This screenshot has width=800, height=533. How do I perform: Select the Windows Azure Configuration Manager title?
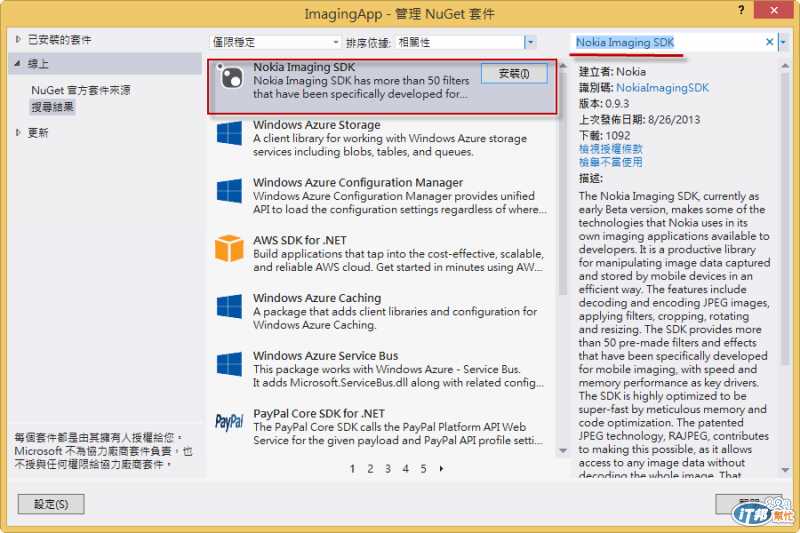click(x=358, y=183)
